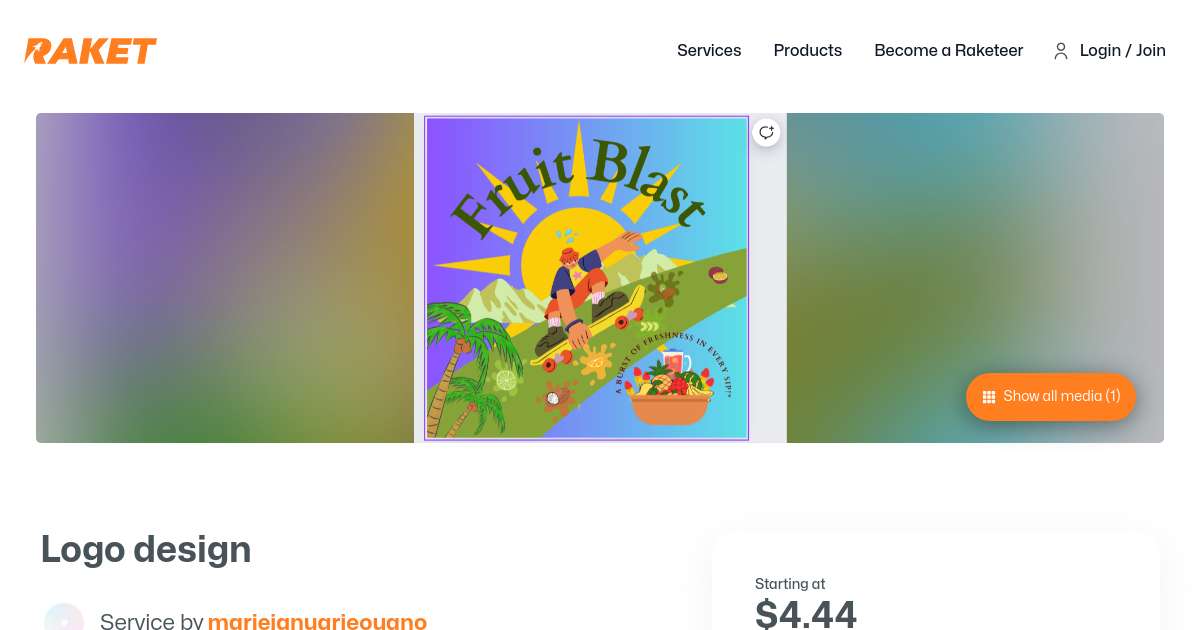Click the user profile icon beside Login
This screenshot has width=1200, height=630.
(1061, 51)
